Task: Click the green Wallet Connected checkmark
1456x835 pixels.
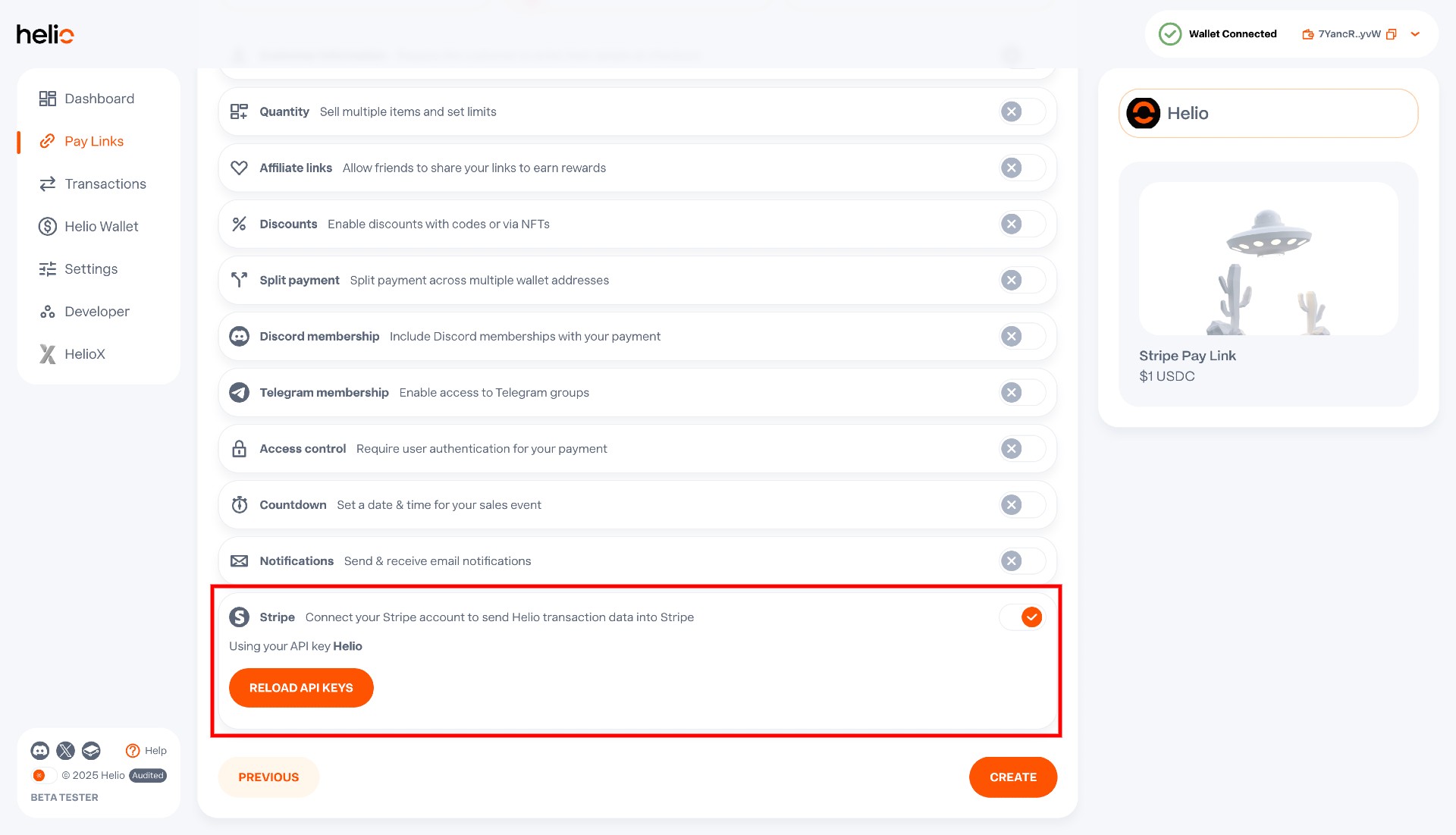Action: point(1169,34)
